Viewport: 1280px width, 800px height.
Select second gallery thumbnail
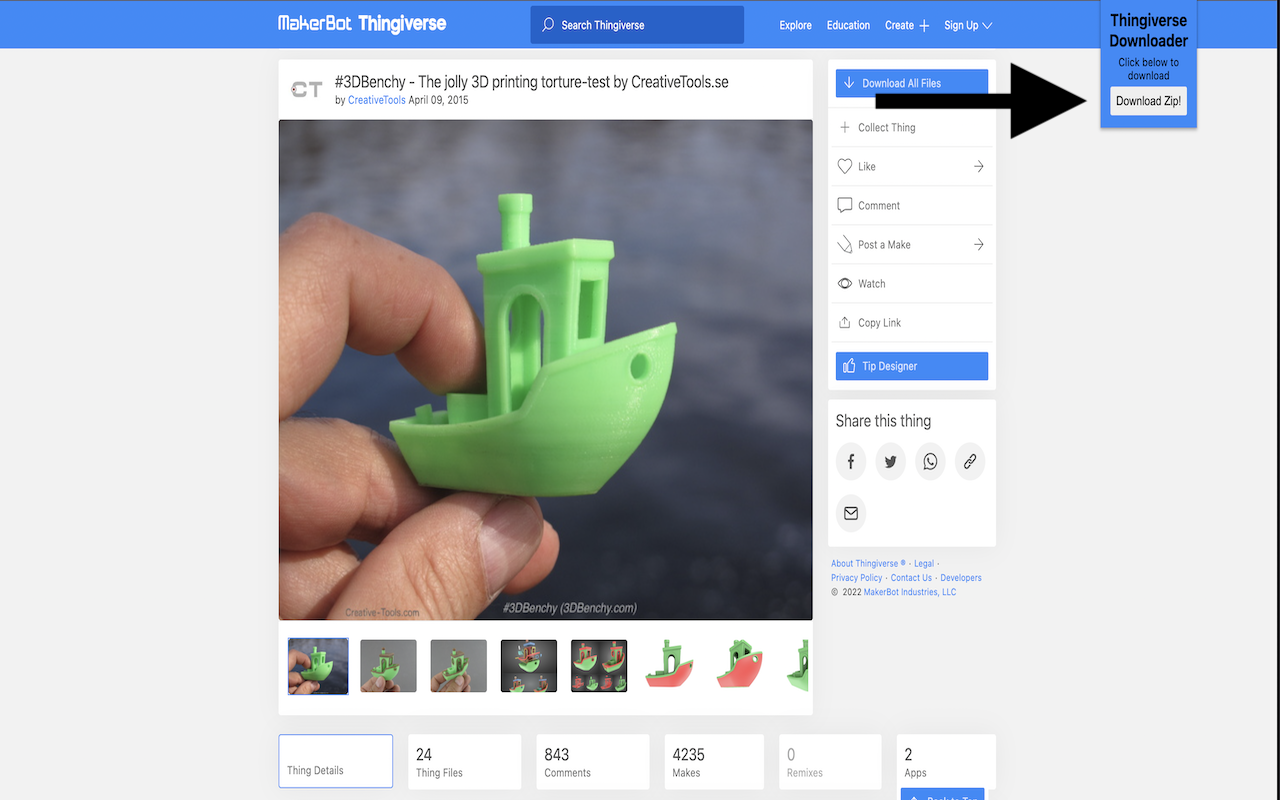(388, 666)
